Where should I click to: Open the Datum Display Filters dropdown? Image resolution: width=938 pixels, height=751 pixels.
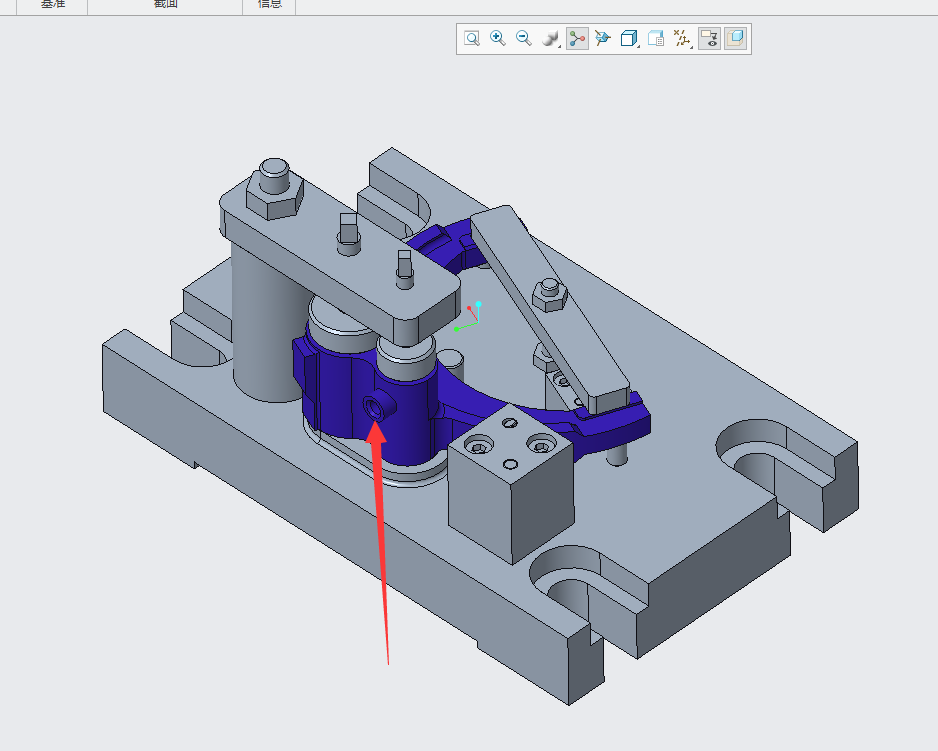point(683,39)
